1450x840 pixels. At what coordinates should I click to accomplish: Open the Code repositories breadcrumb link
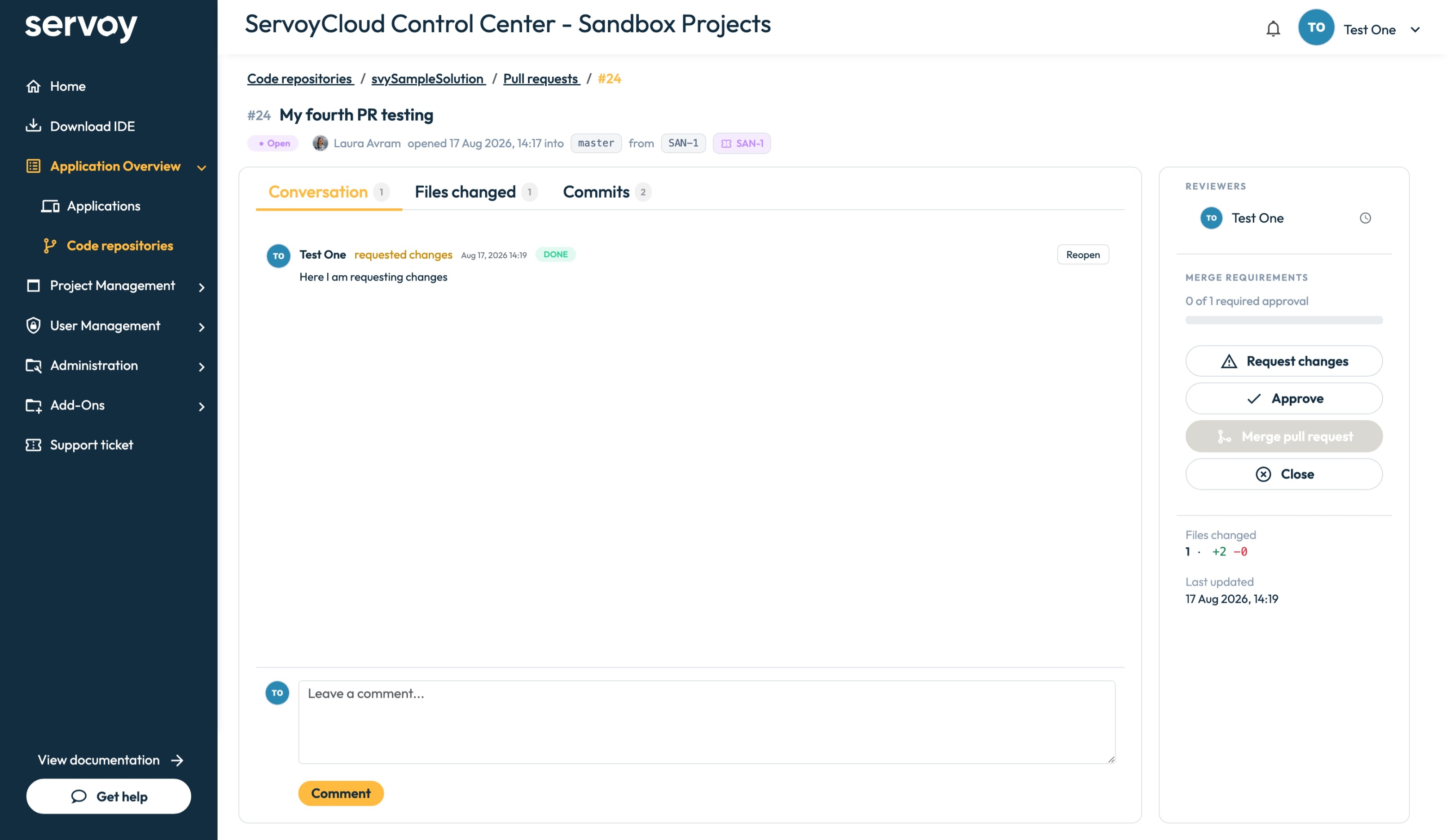300,79
